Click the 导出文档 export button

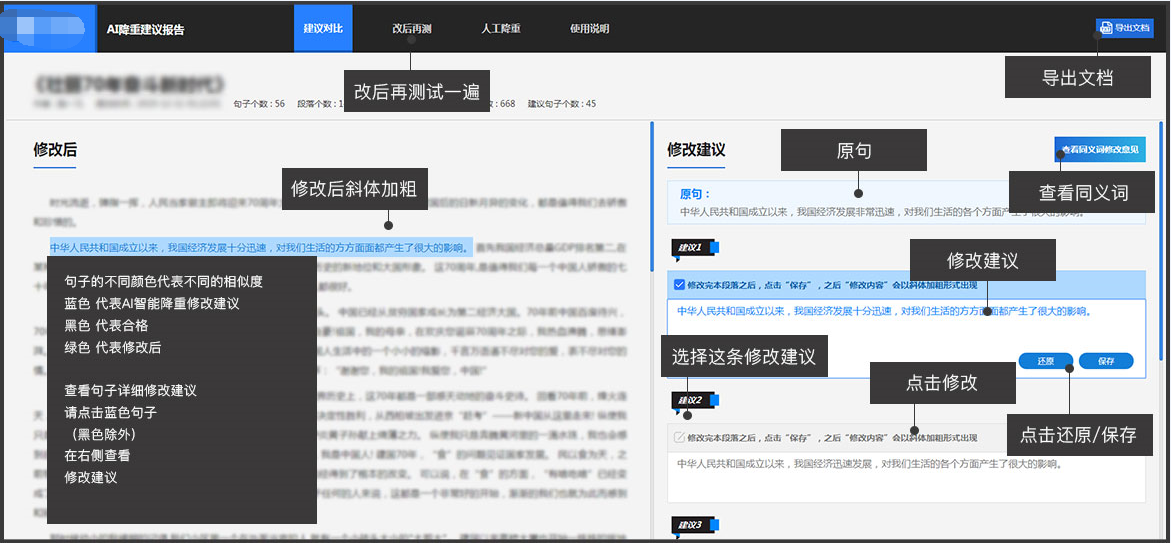click(x=1125, y=28)
